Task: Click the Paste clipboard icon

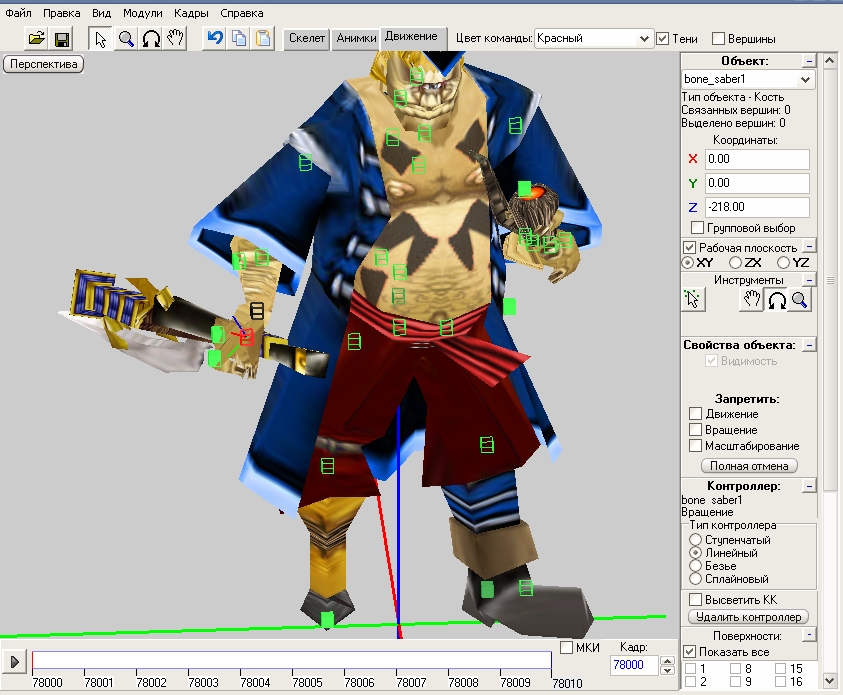Action: 263,39
